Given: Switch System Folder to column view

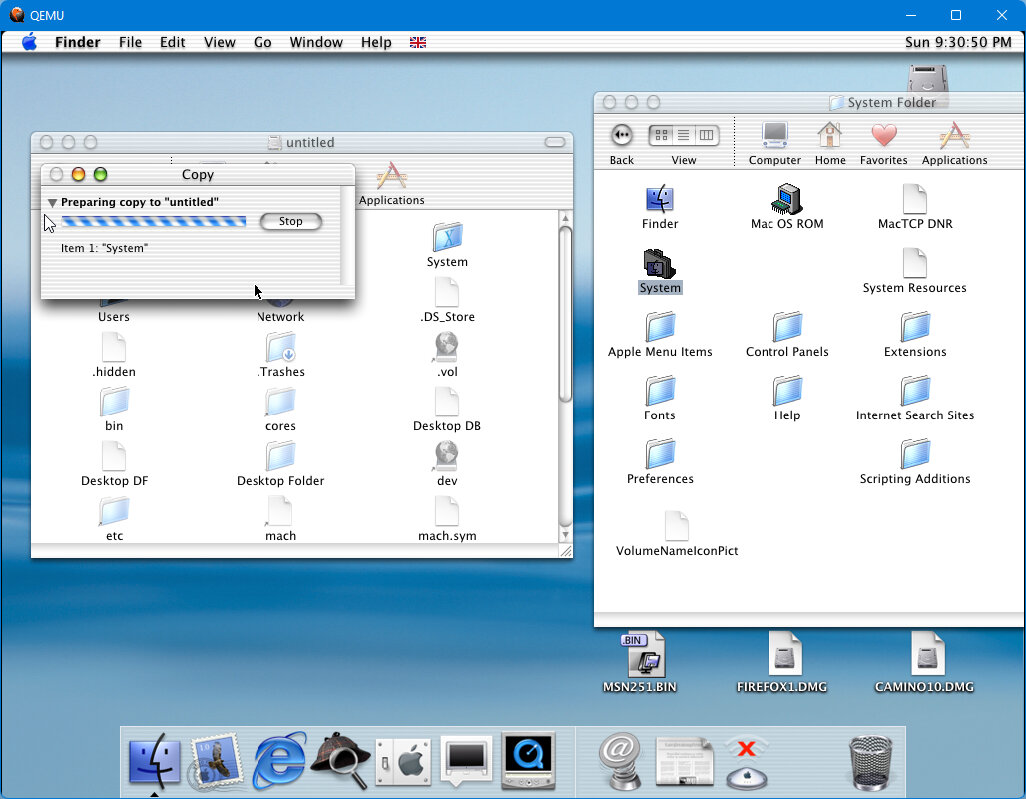Looking at the screenshot, I should click(x=707, y=135).
